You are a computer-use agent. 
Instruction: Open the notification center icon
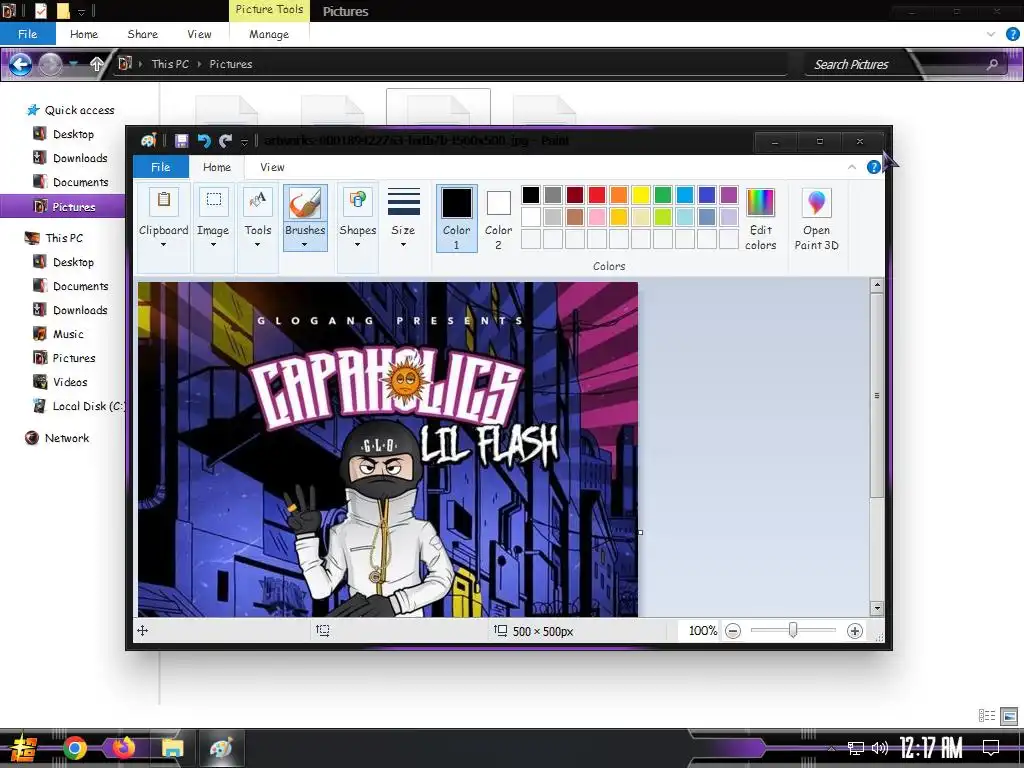click(991, 748)
